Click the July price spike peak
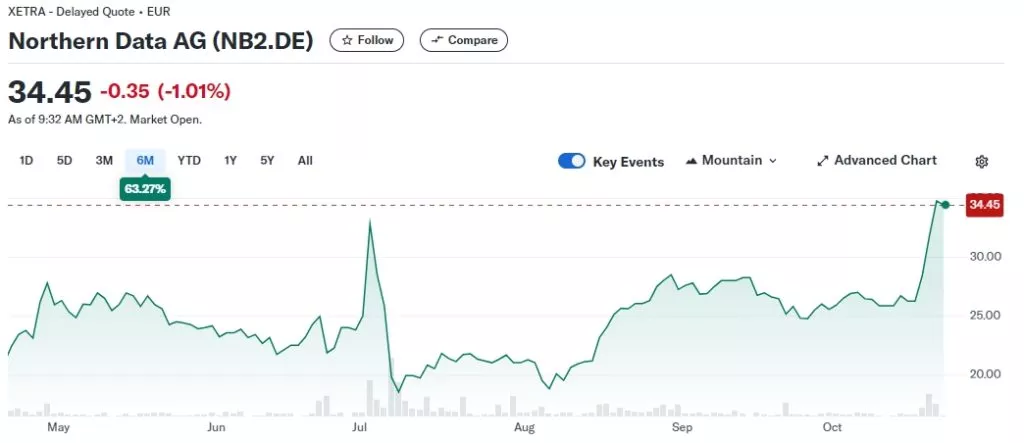This screenshot has width=1024, height=443. tap(370, 222)
